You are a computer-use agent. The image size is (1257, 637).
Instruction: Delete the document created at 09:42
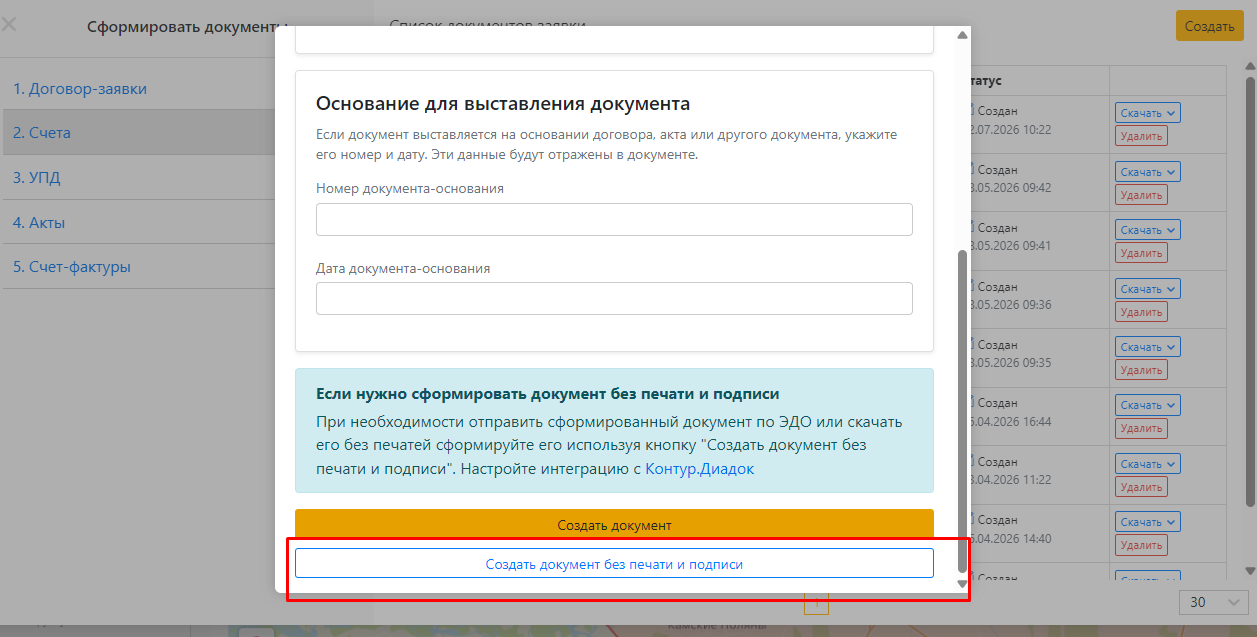[1141, 196]
